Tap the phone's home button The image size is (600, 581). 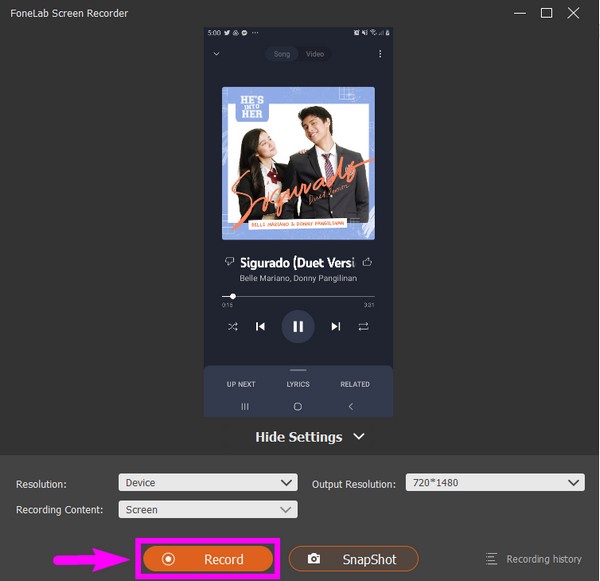coord(298,406)
